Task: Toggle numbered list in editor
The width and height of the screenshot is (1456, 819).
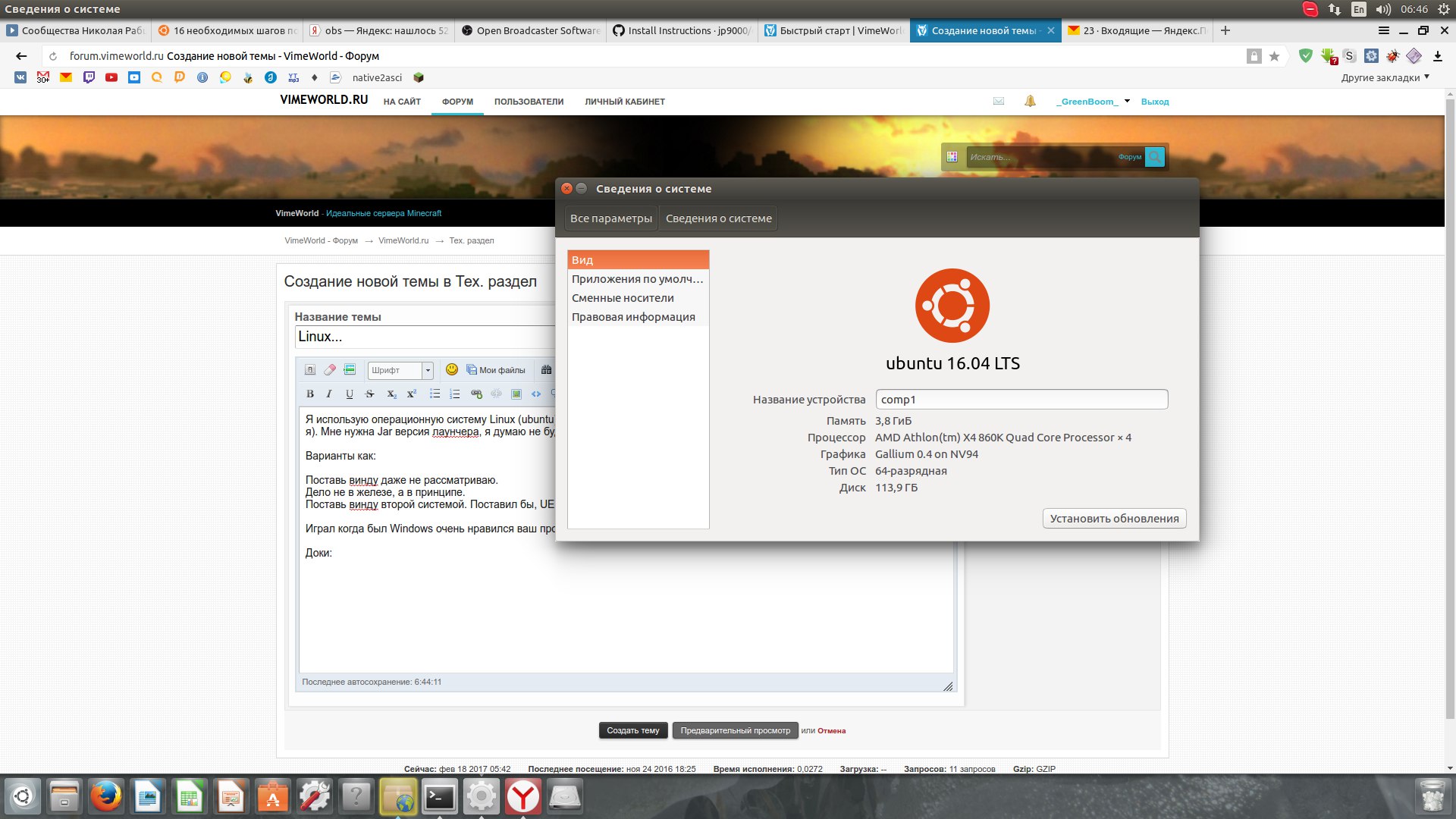Action: click(x=454, y=394)
